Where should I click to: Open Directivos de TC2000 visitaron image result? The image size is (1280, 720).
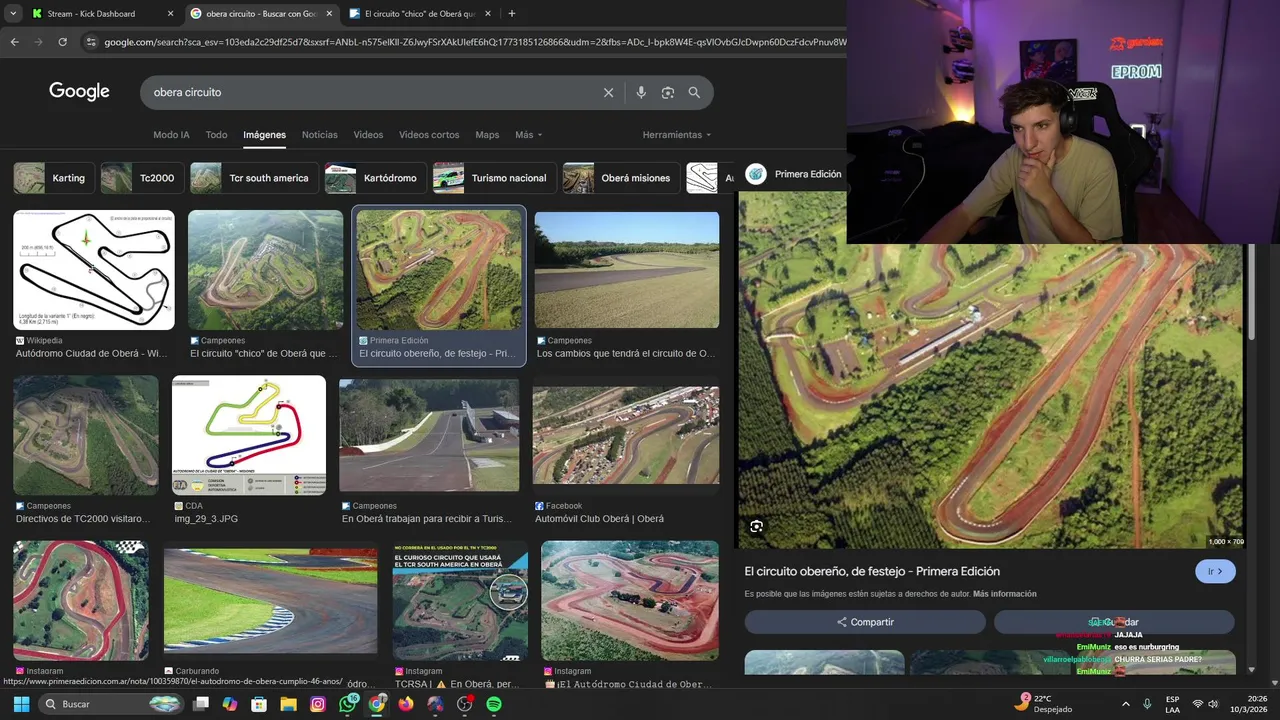tap(86, 435)
